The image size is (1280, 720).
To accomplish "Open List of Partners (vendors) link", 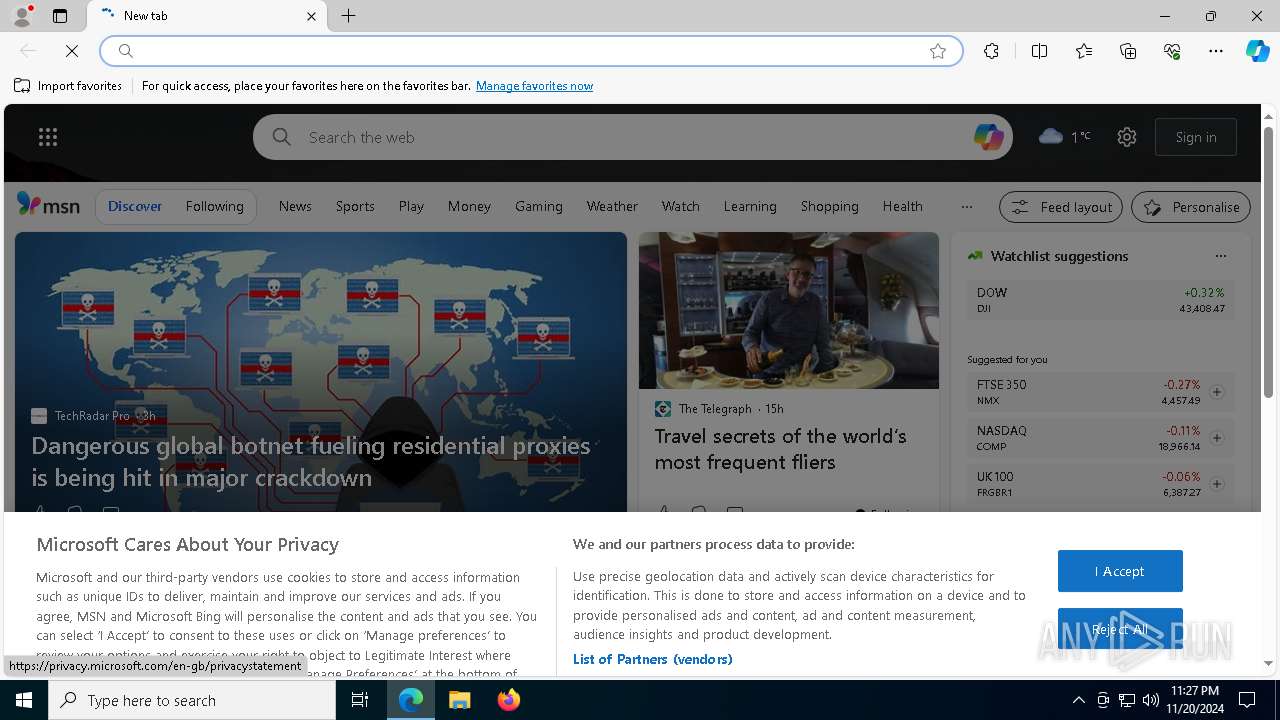I will point(652,659).
